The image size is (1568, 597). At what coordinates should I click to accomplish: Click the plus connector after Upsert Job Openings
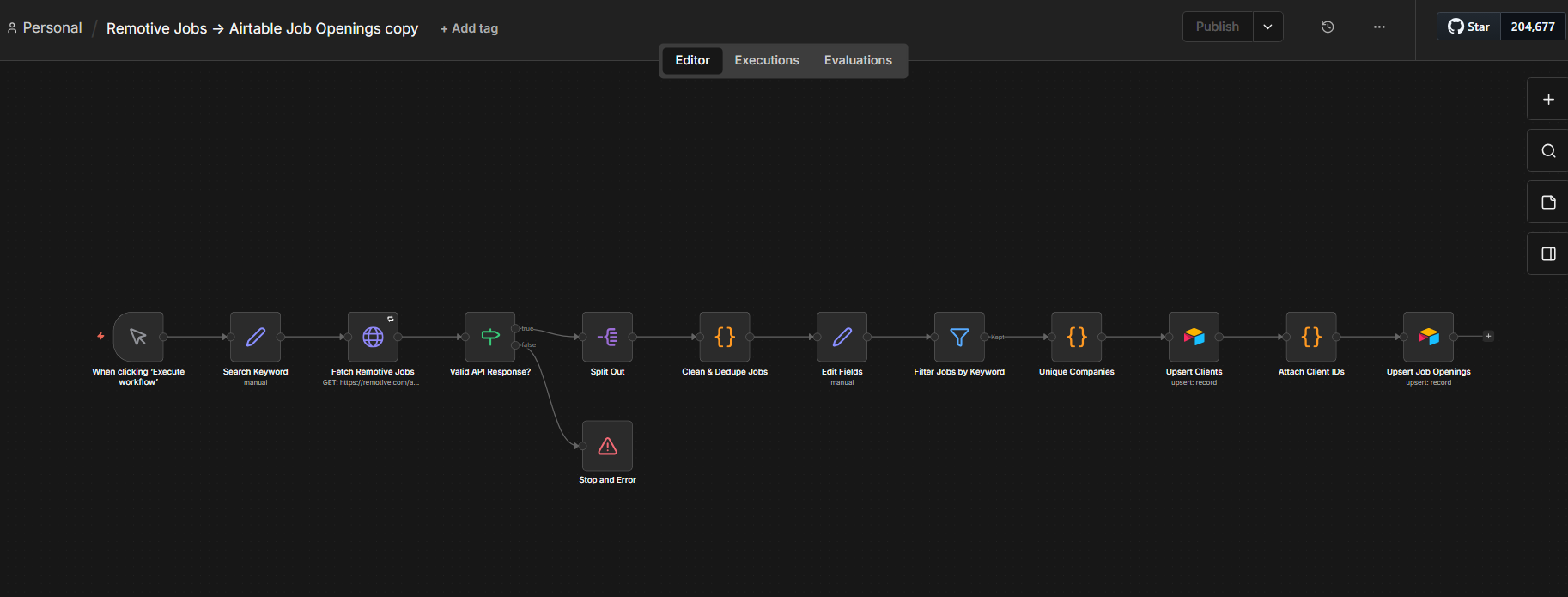point(1488,337)
